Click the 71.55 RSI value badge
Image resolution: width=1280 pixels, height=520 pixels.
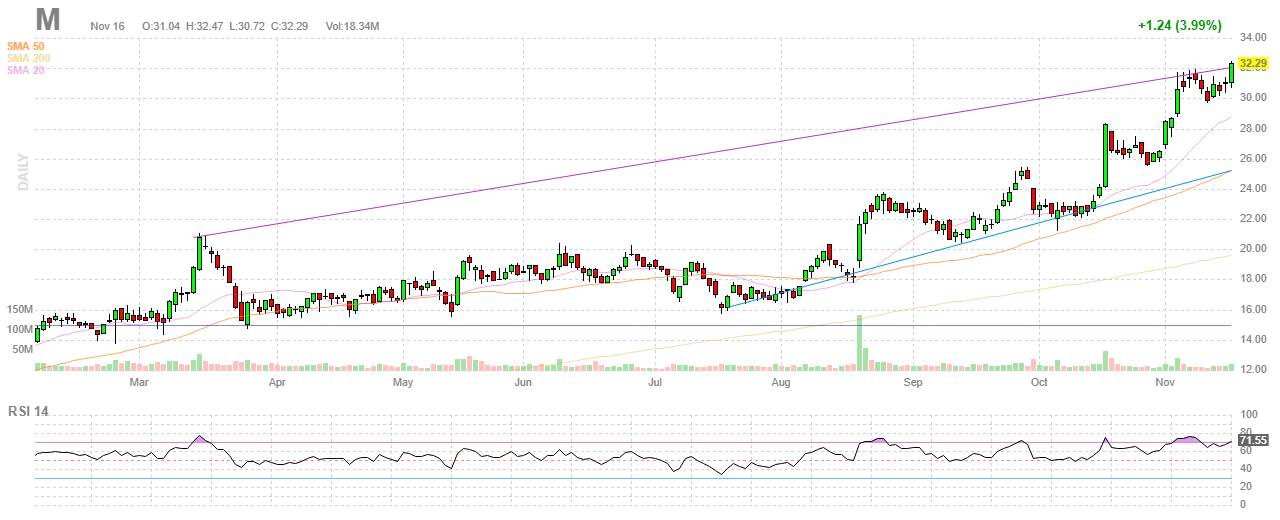click(1251, 440)
